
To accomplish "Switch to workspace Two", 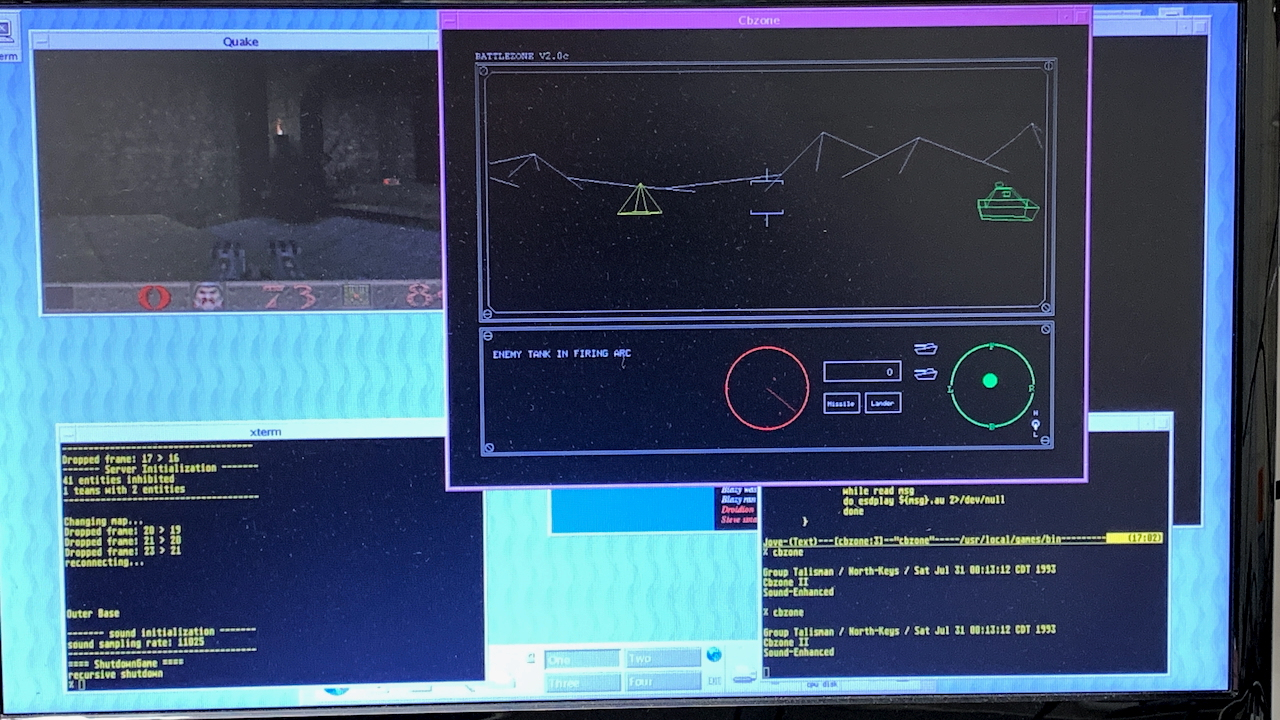I will [x=663, y=659].
